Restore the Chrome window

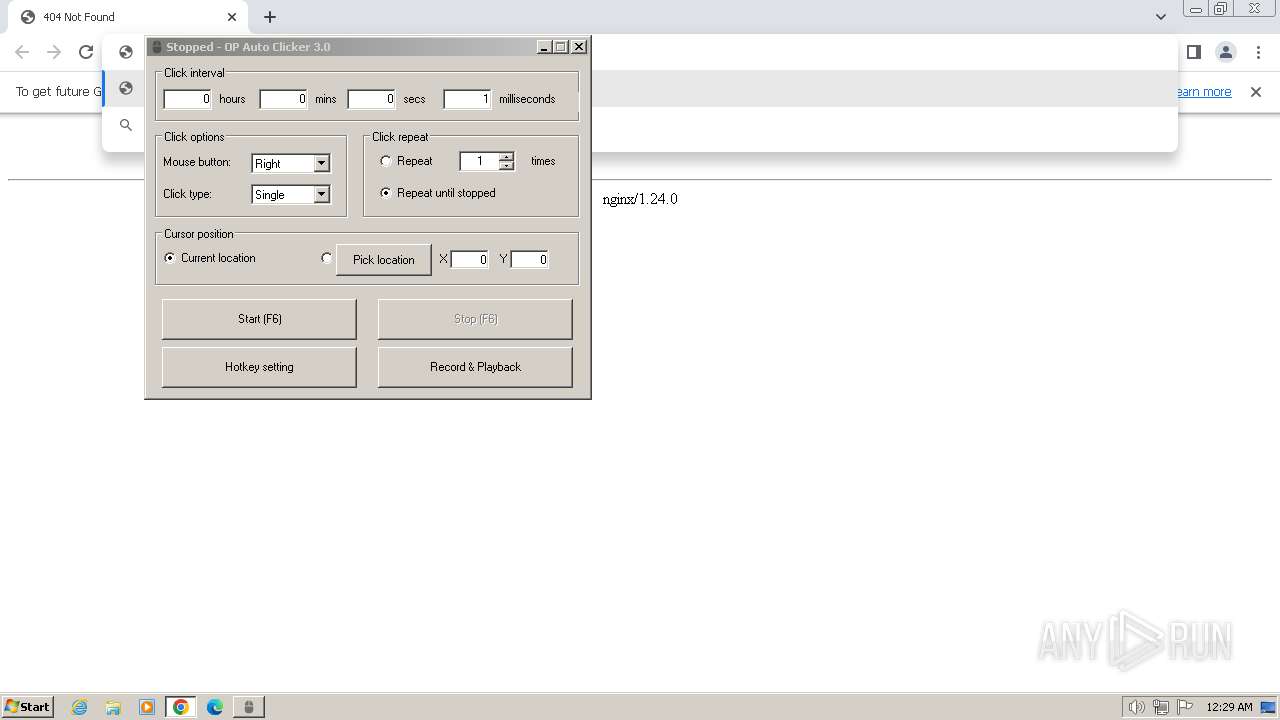1221,9
